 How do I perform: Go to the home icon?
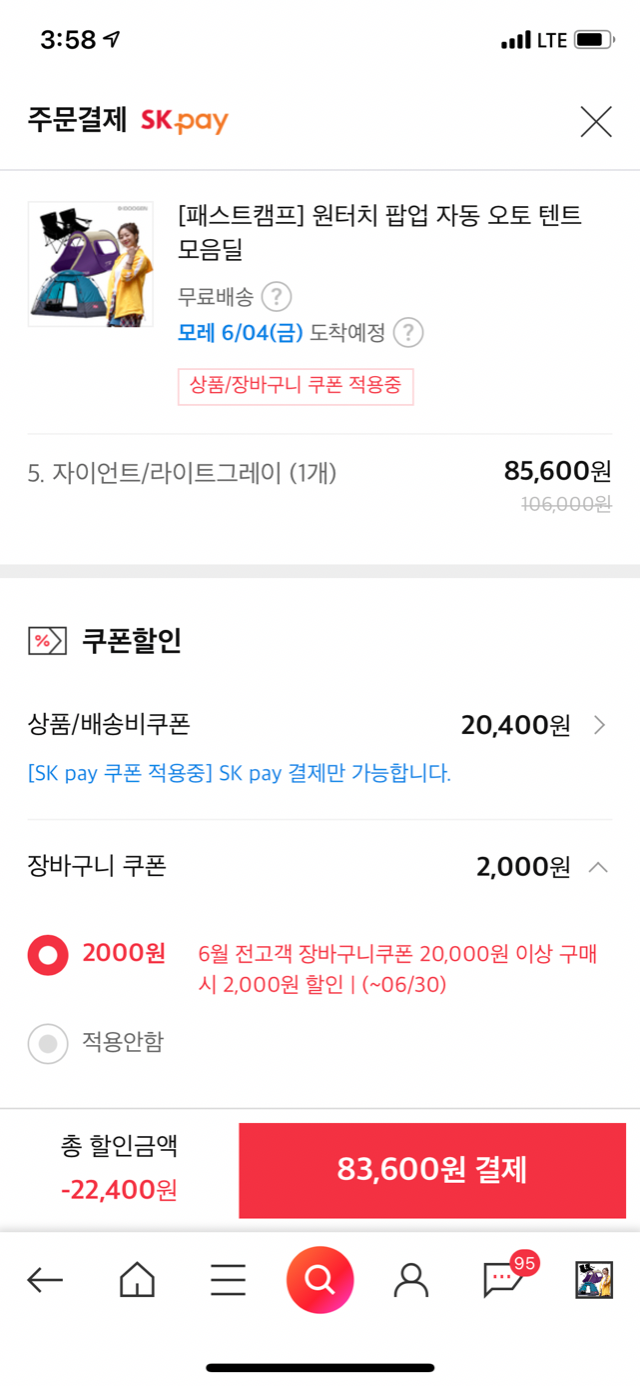(x=137, y=1279)
